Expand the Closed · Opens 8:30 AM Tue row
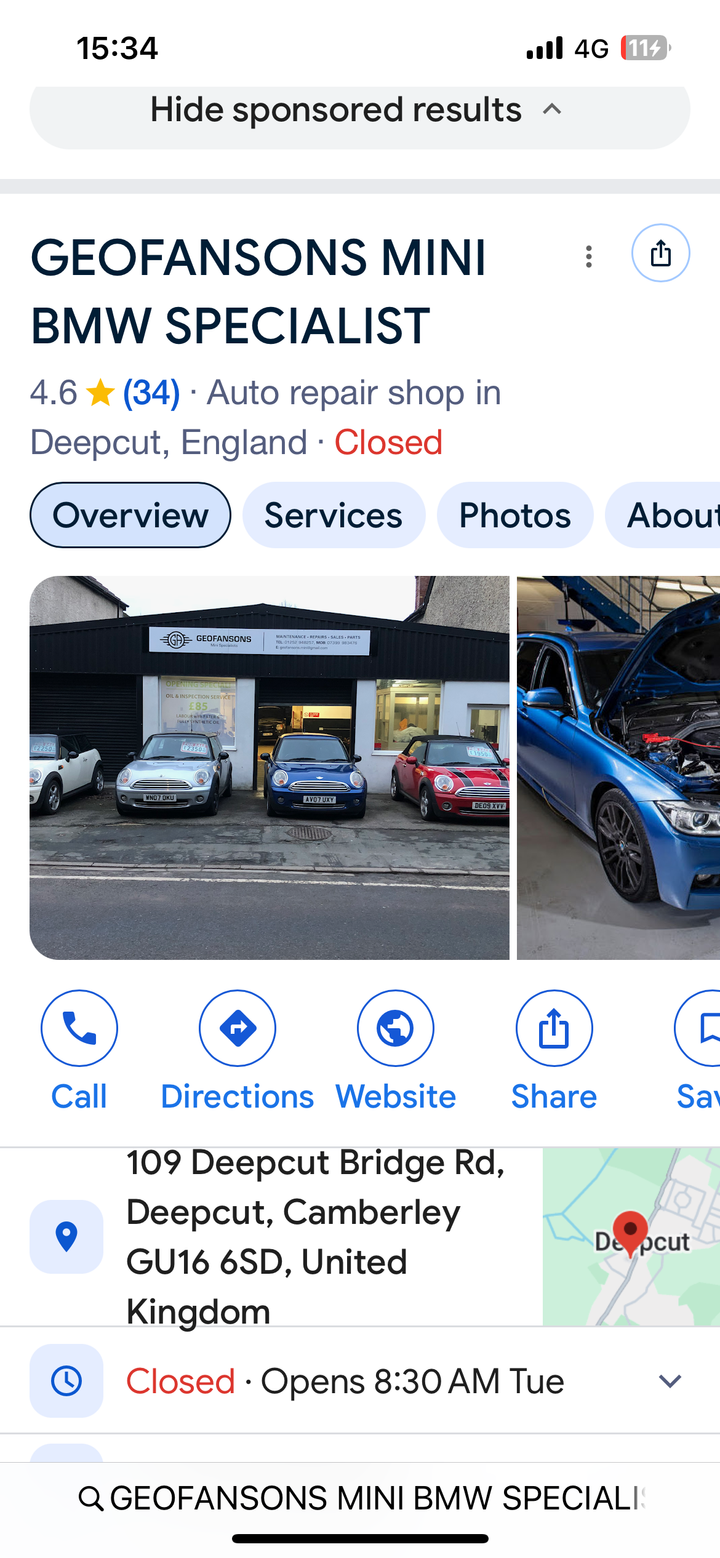Screen dimensions: 720x1558 click(x=360, y=1381)
